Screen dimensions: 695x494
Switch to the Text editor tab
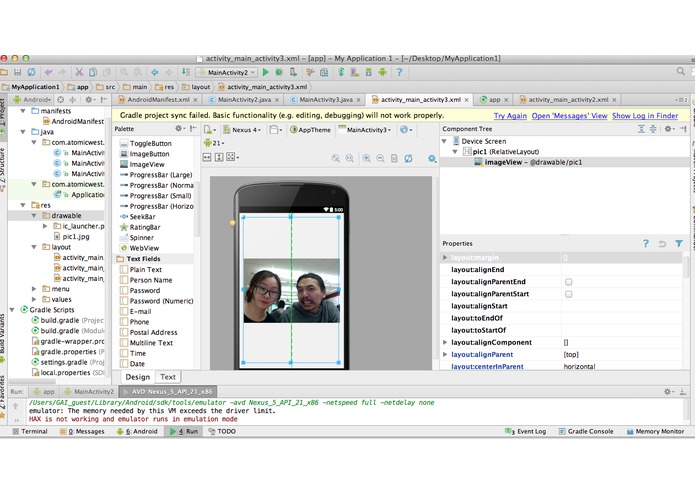(x=168, y=377)
